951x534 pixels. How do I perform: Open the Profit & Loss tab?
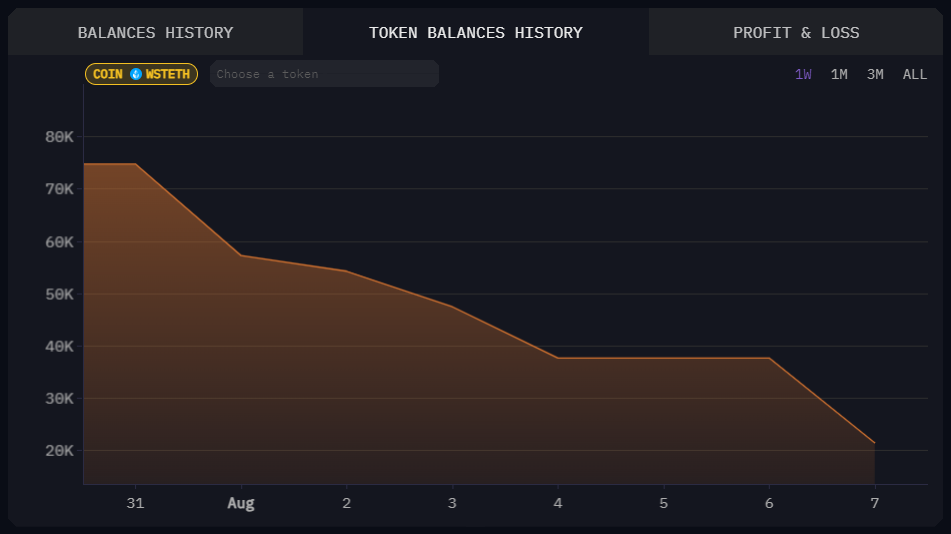(796, 32)
